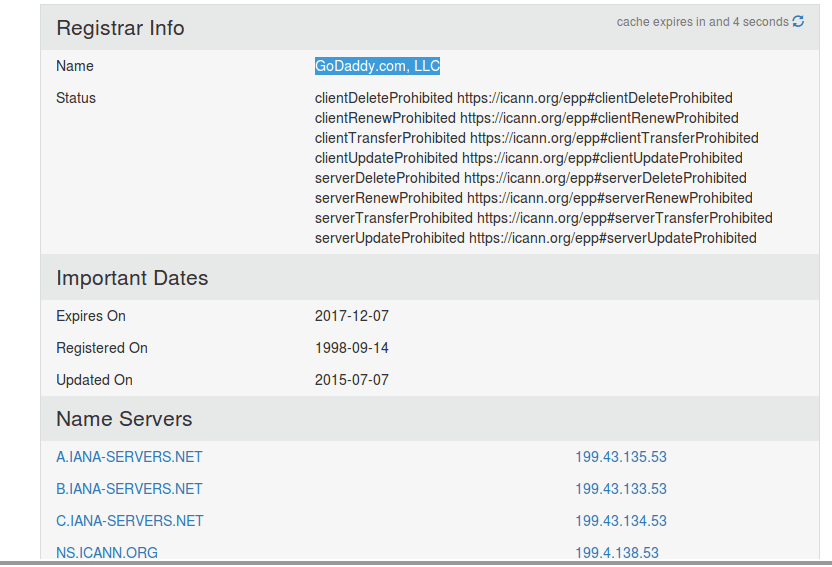Click the IP address 199.43.133.53
Image resolution: width=832 pixels, height=567 pixels.
tap(621, 489)
